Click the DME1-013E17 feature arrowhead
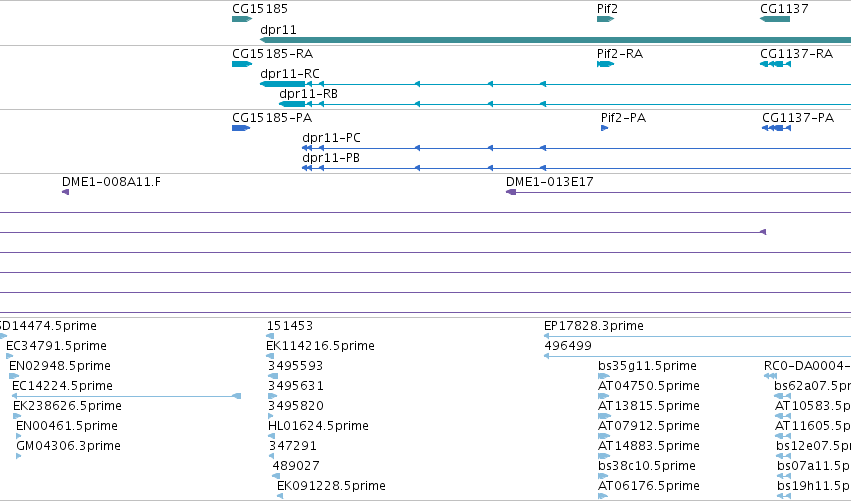851x501 pixels. 511,192
